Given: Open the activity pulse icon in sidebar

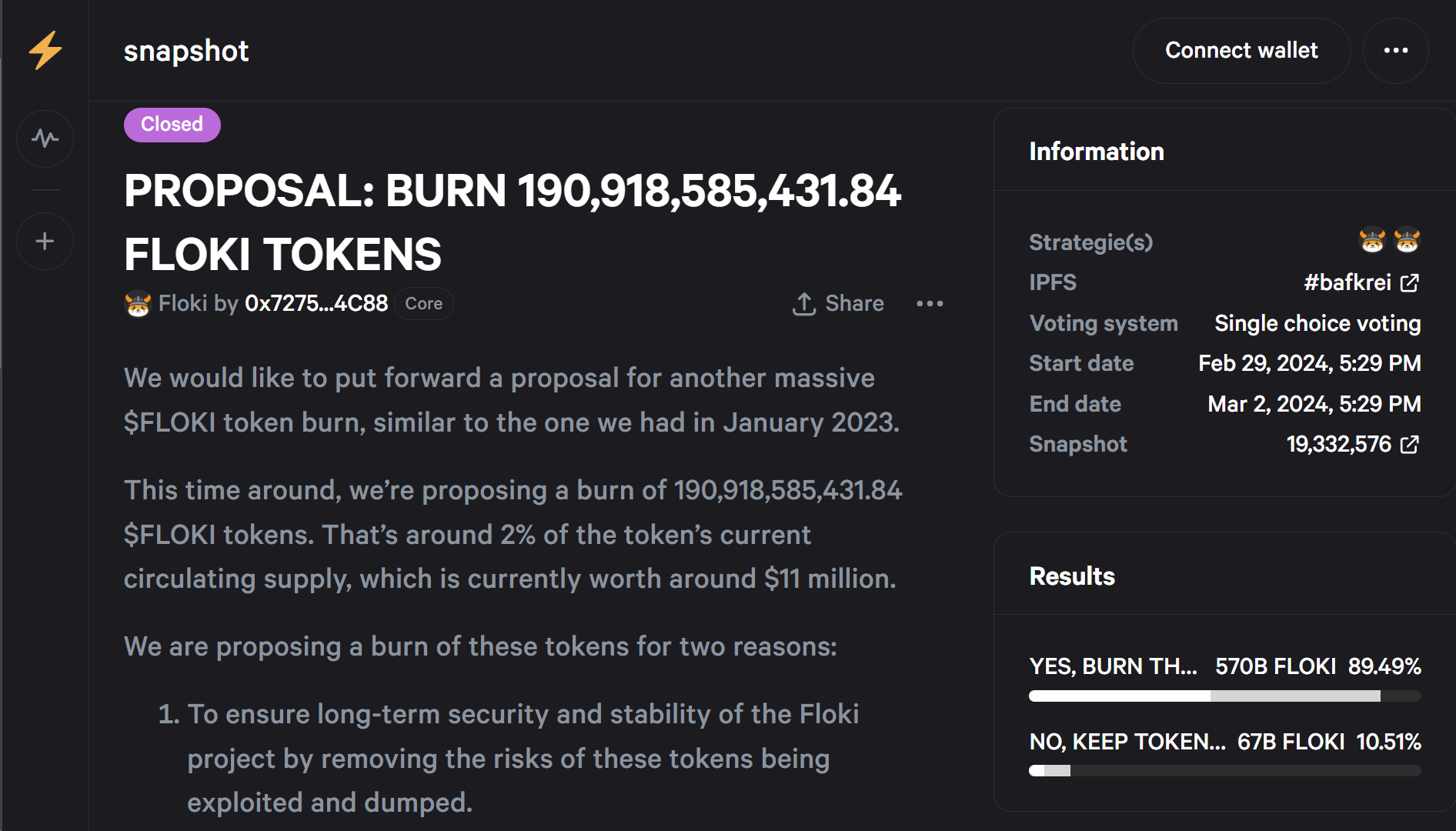Looking at the screenshot, I should 45,138.
